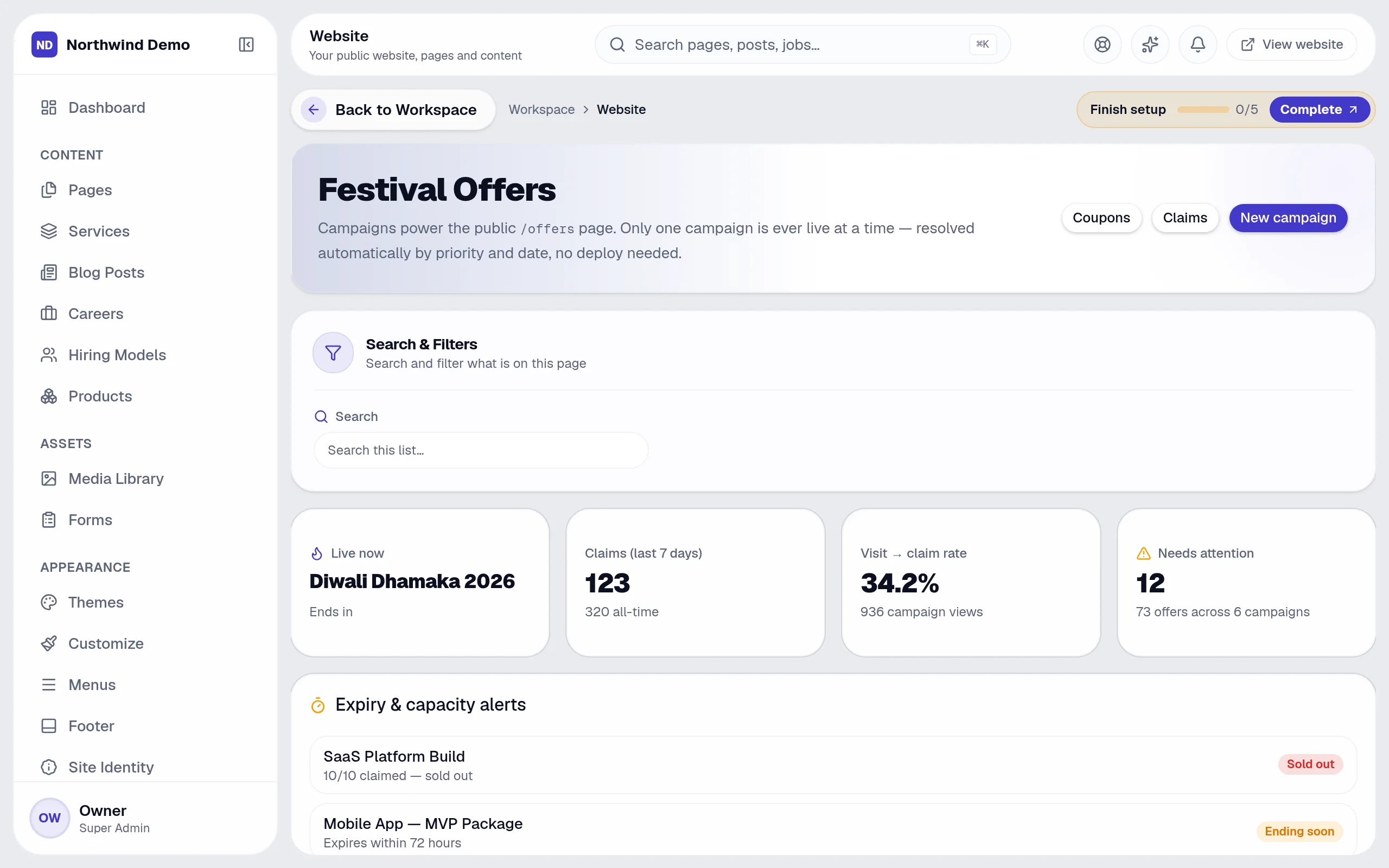Open Themes under Appearance
The image size is (1389, 868).
(x=145, y=603)
